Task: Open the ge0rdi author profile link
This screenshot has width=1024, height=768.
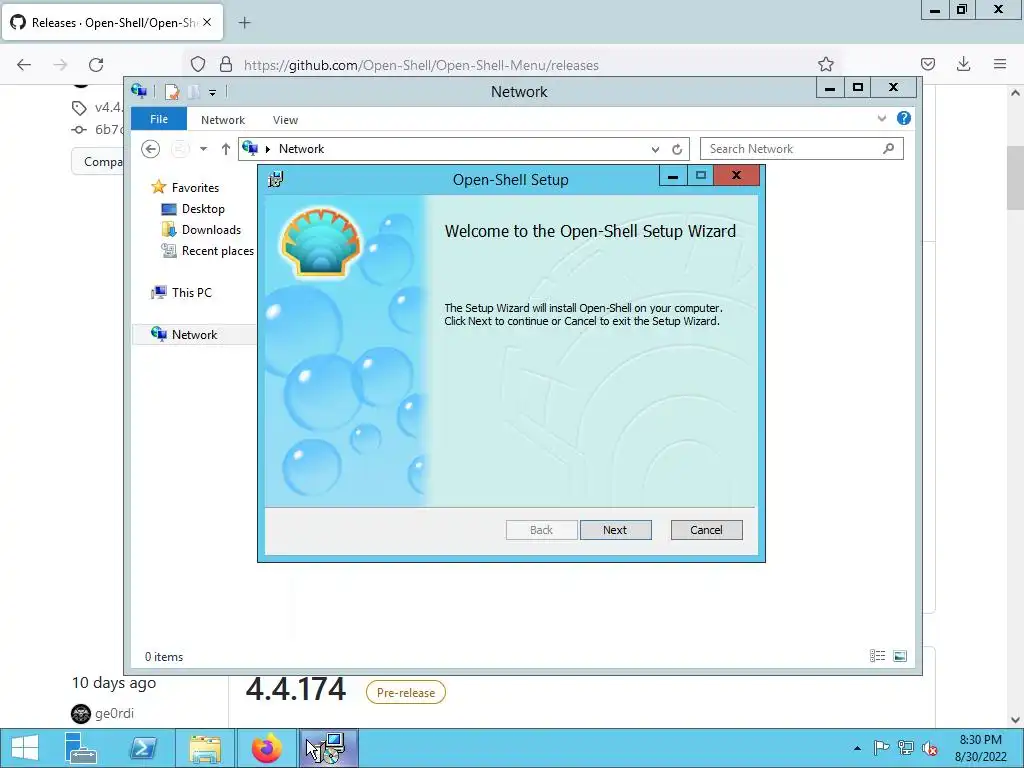Action: (114, 713)
